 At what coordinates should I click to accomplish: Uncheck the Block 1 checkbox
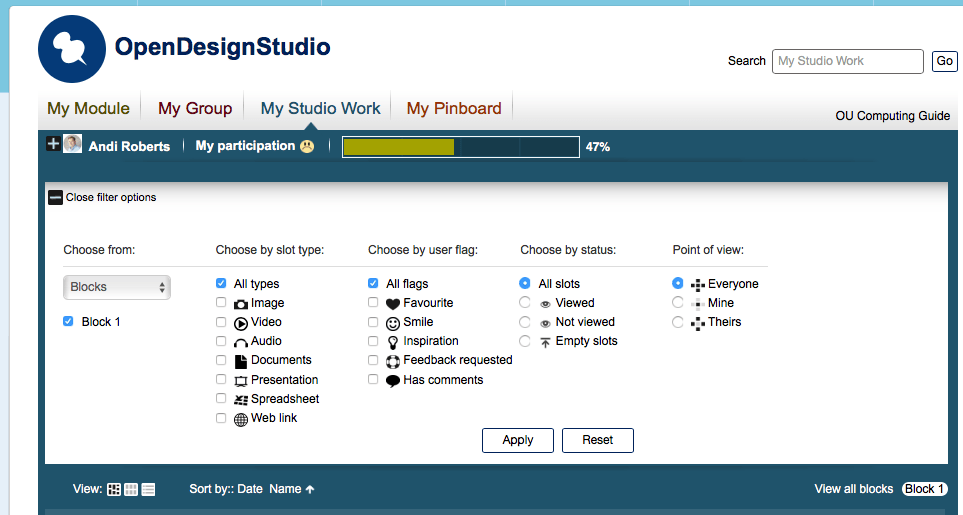click(68, 321)
